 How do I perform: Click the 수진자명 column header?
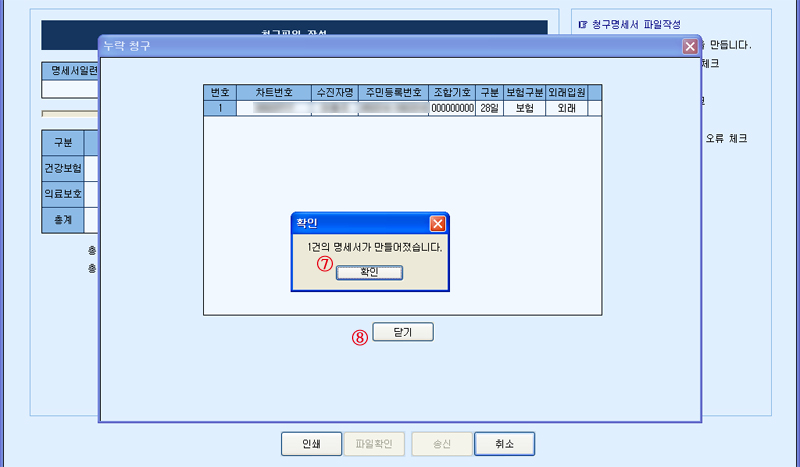(x=334, y=92)
